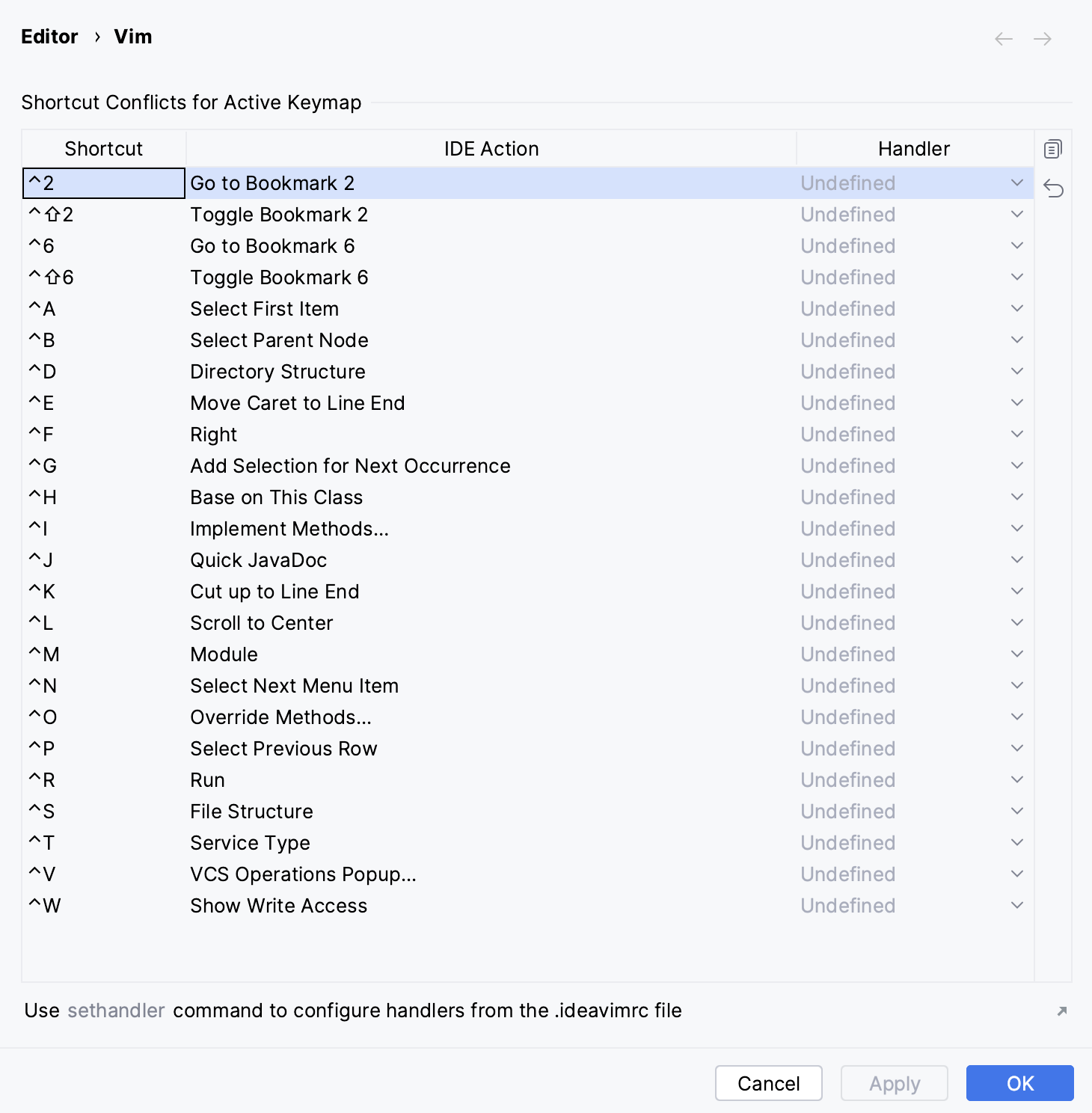Open handler dropdown for Go to Bookmark 2
Screen dimensions: 1092x1113
1016,183
